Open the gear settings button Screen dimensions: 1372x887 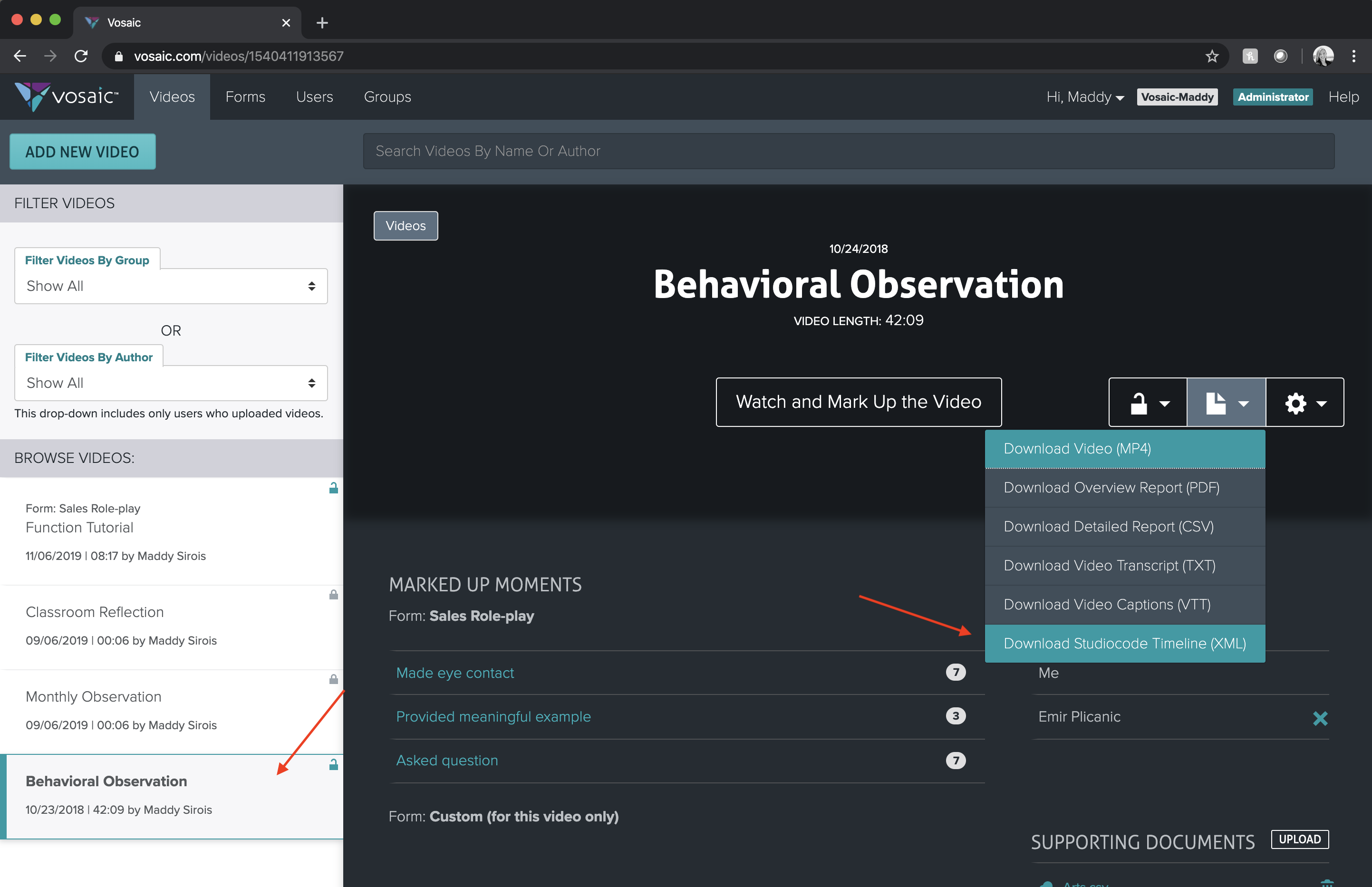point(1304,402)
